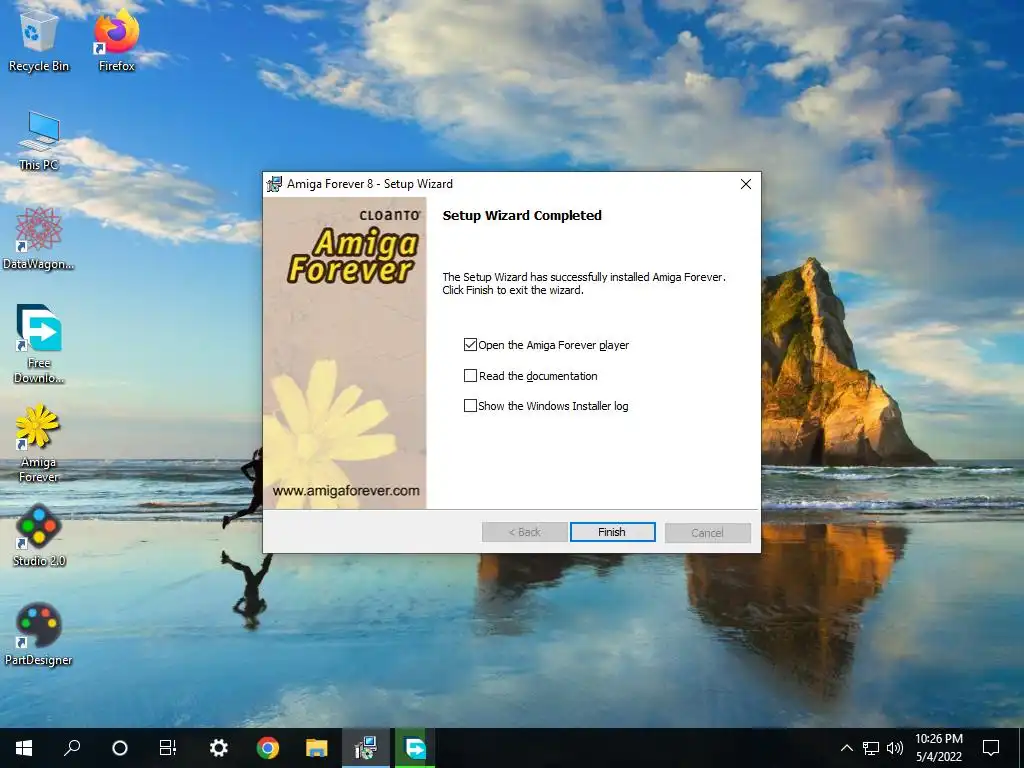Open volume control tray icon
The width and height of the screenshot is (1024, 768).
tap(895, 748)
